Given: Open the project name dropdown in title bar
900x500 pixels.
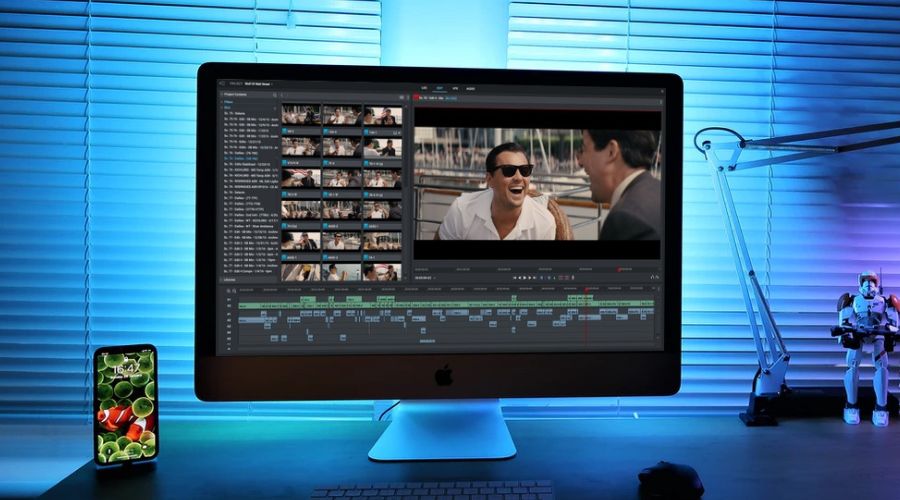Looking at the screenshot, I should [x=259, y=84].
